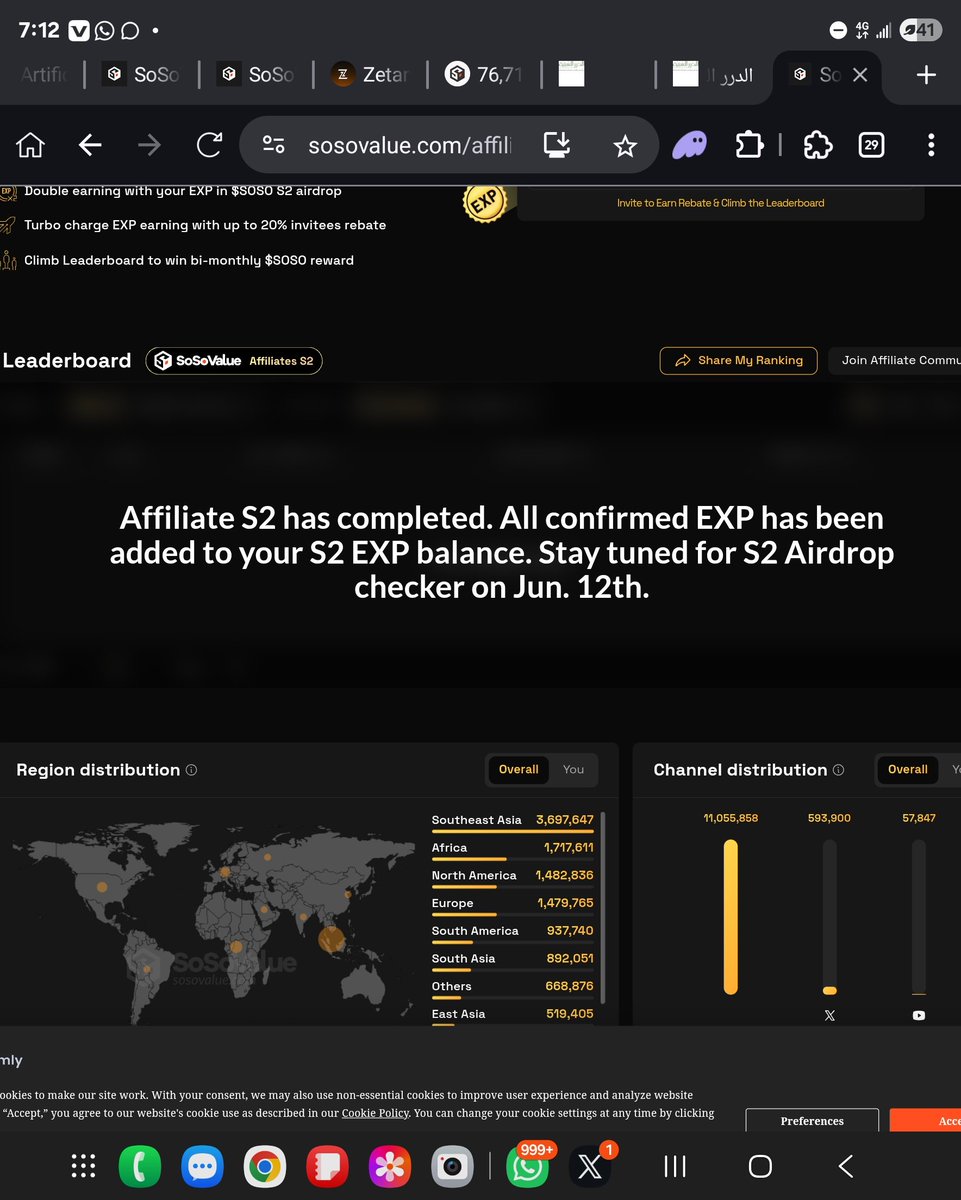Viewport: 961px width, 1200px height.
Task: Click the North America region row
Action: click(512, 877)
